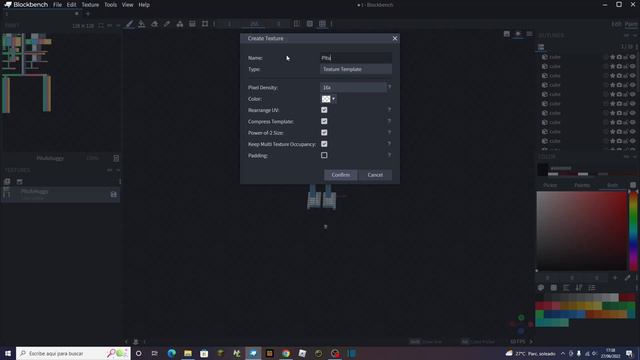
Task: Click the palette list options icon
Action: (x=591, y=288)
